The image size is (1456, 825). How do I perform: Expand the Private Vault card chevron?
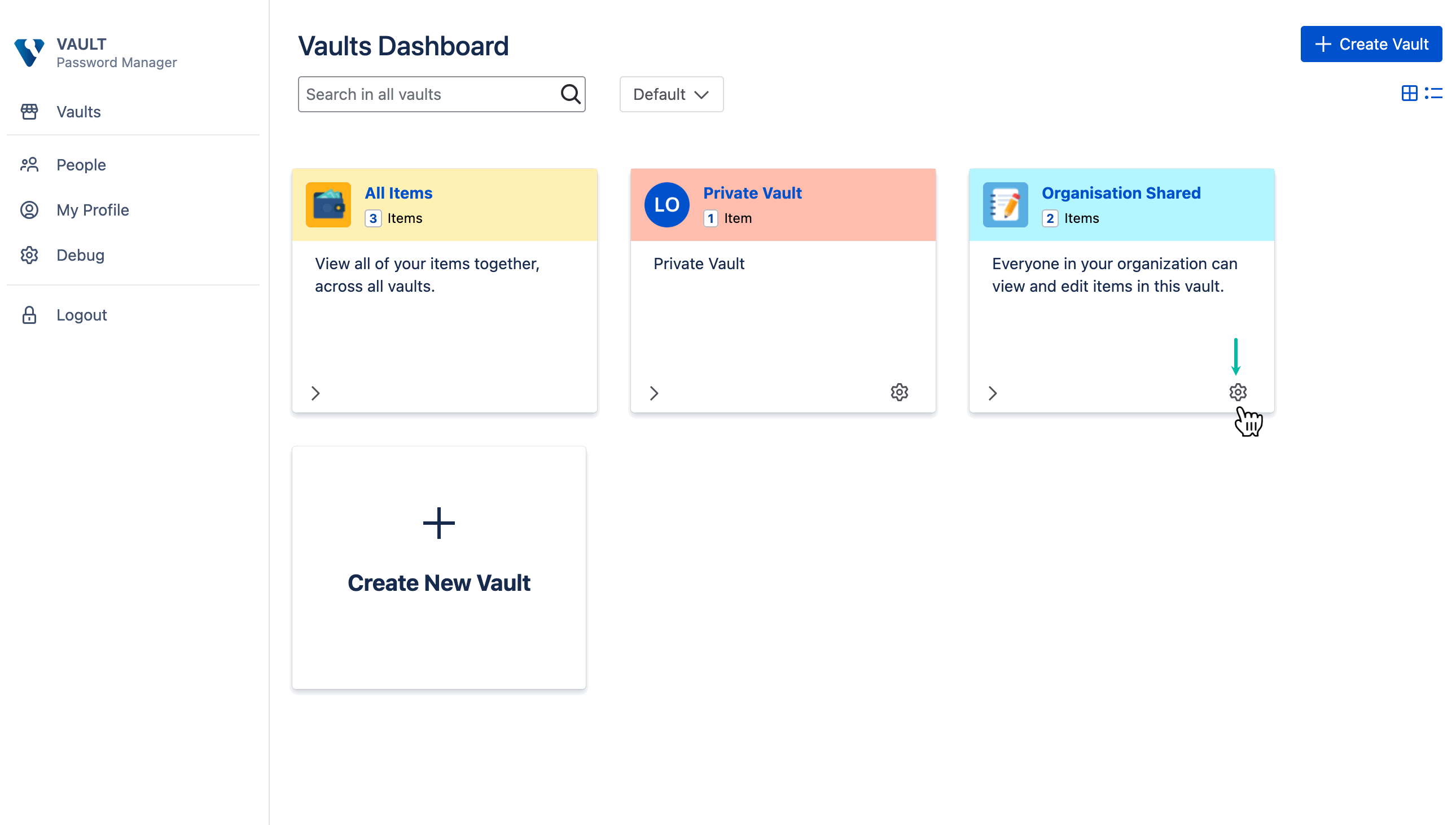tap(654, 393)
